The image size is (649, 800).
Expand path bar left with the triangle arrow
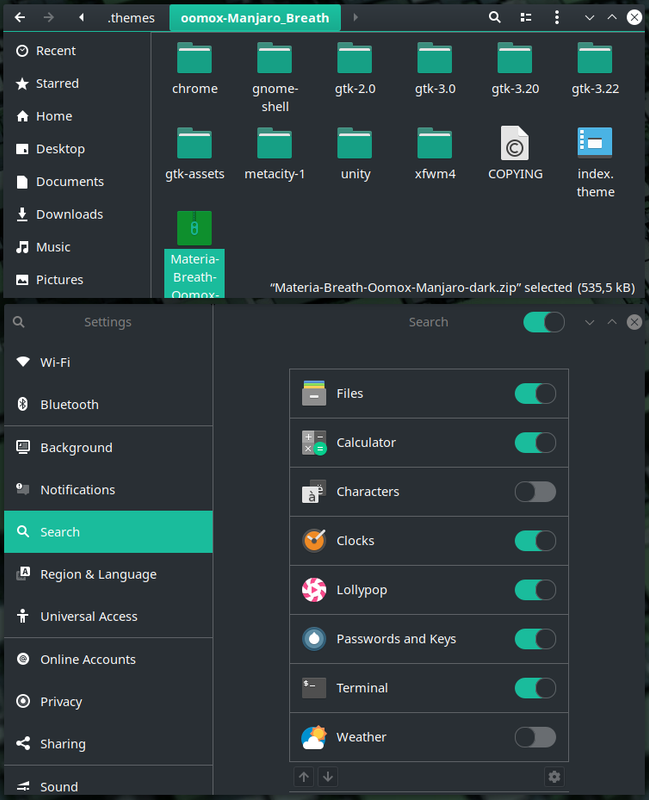tap(82, 17)
